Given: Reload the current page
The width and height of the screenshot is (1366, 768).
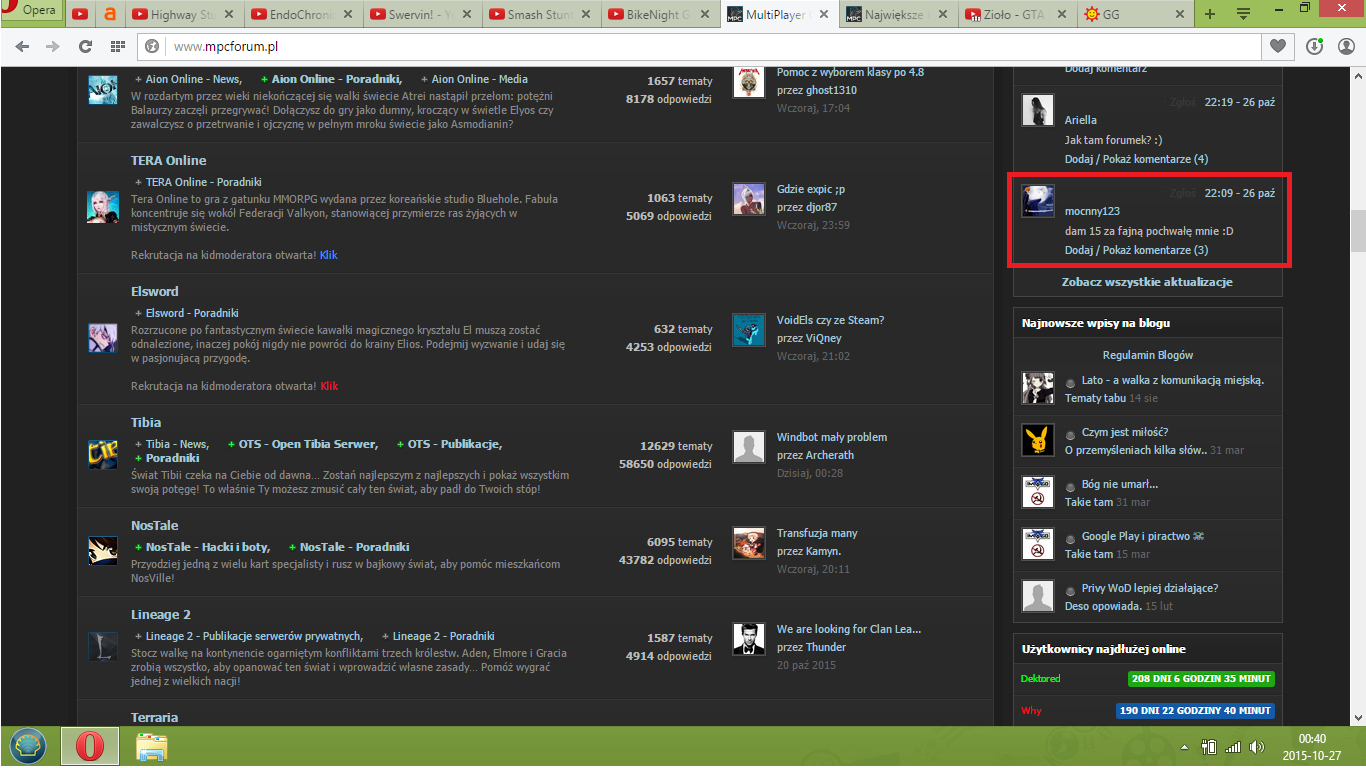Looking at the screenshot, I should tap(85, 47).
